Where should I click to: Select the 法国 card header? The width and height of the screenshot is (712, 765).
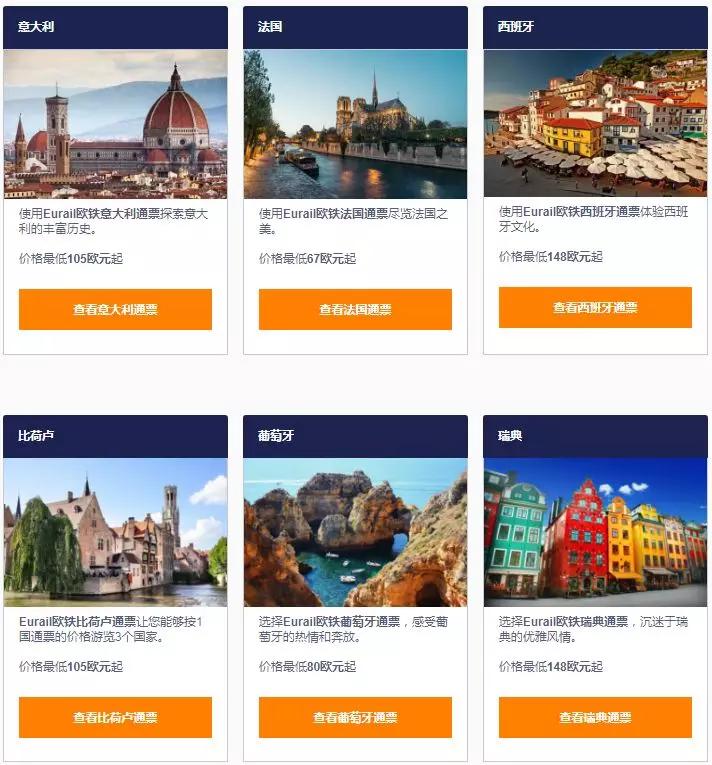coord(355,27)
